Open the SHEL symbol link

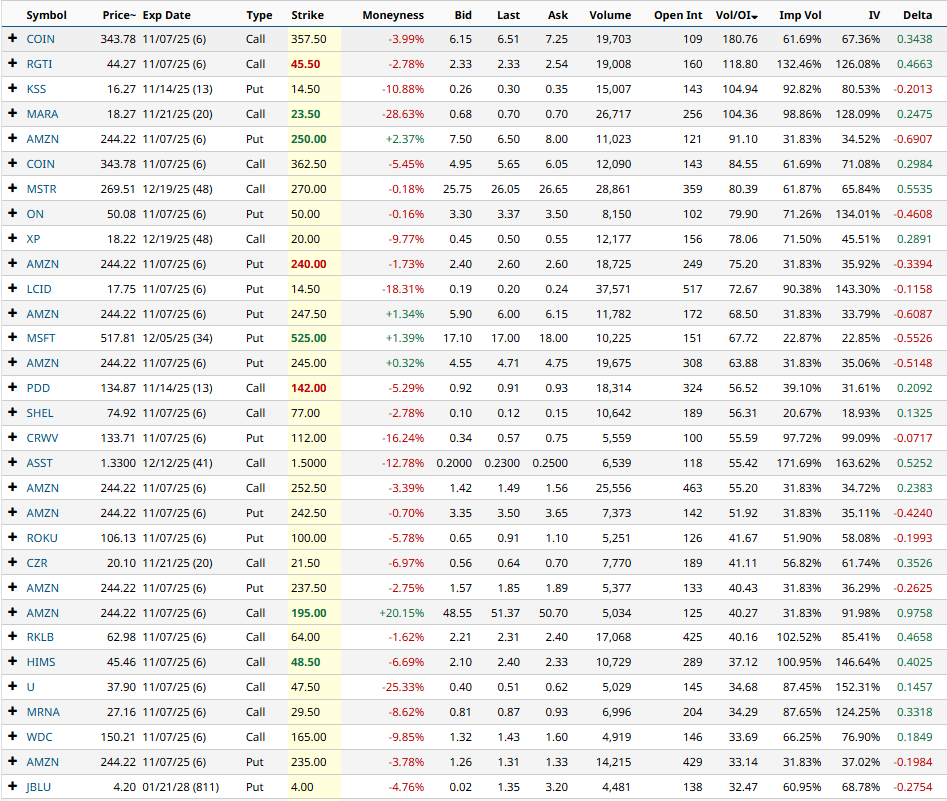(x=40, y=413)
